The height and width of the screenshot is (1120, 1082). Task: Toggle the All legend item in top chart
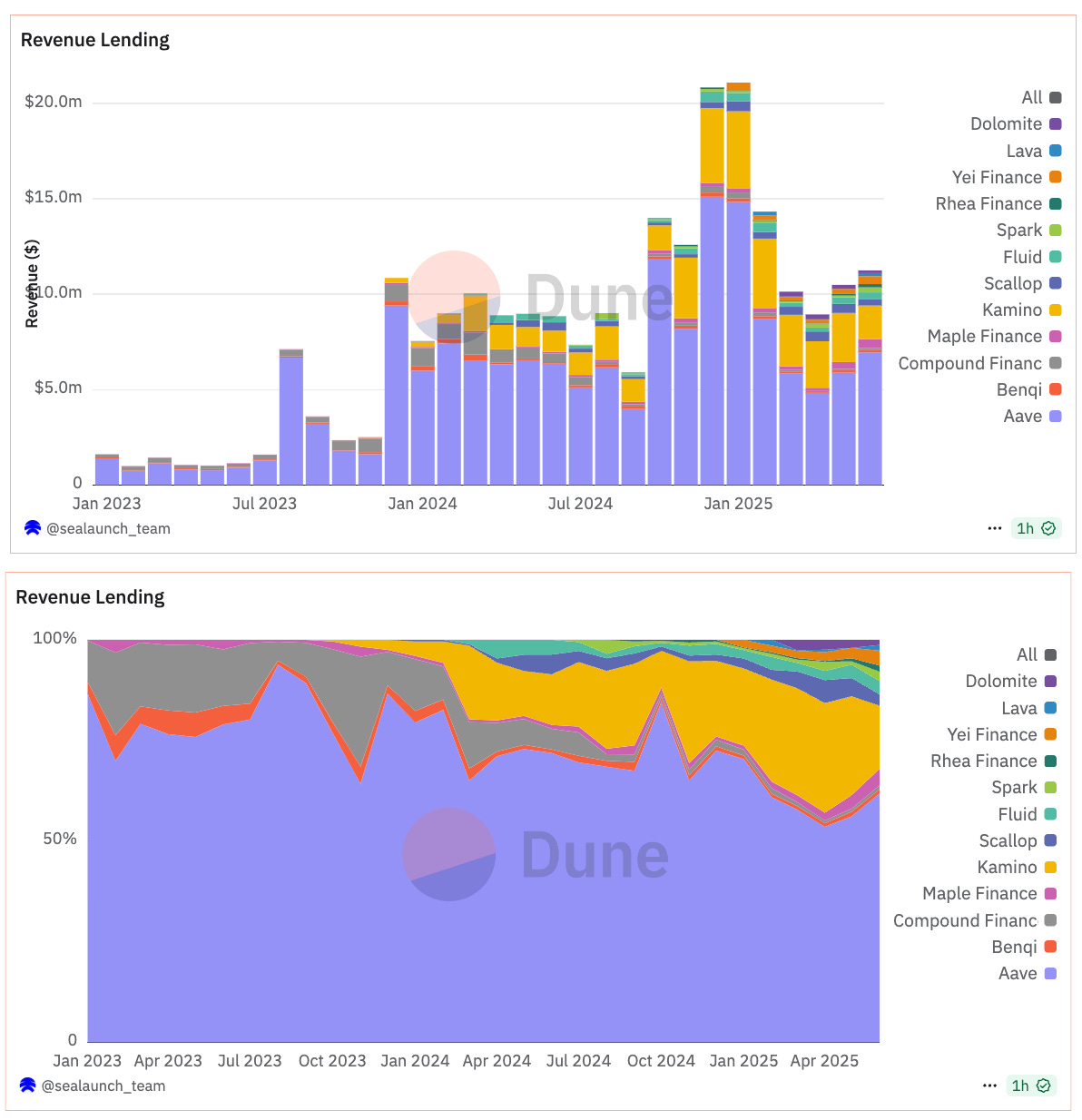[1041, 97]
